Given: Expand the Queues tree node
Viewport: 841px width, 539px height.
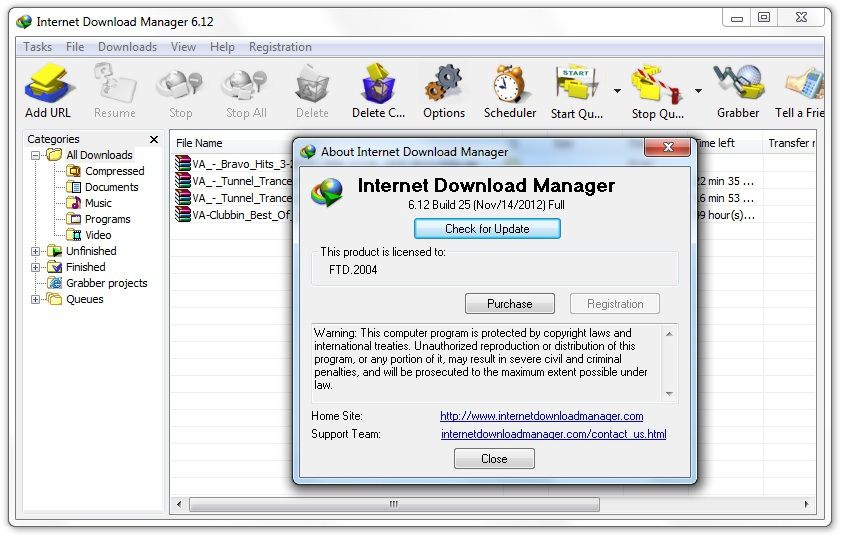Looking at the screenshot, I should (x=36, y=300).
